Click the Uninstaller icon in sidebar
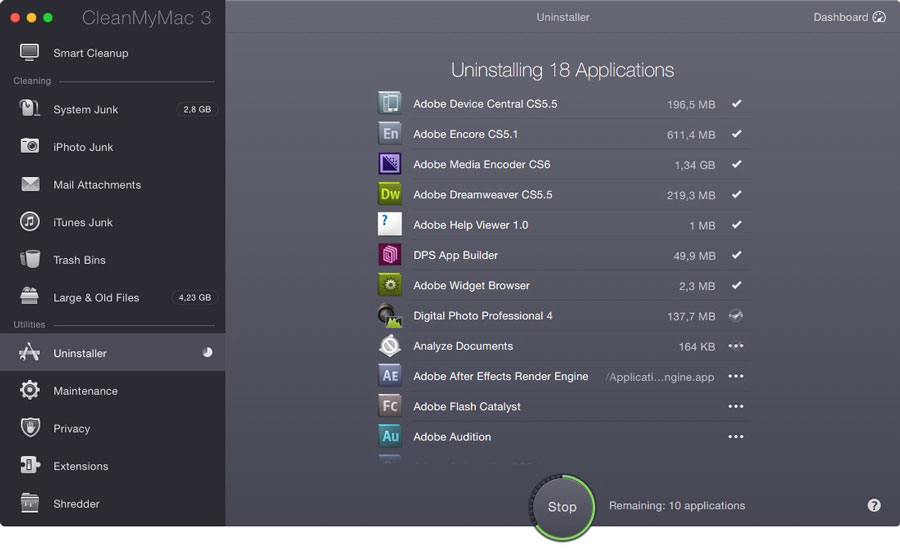 click(x=29, y=352)
